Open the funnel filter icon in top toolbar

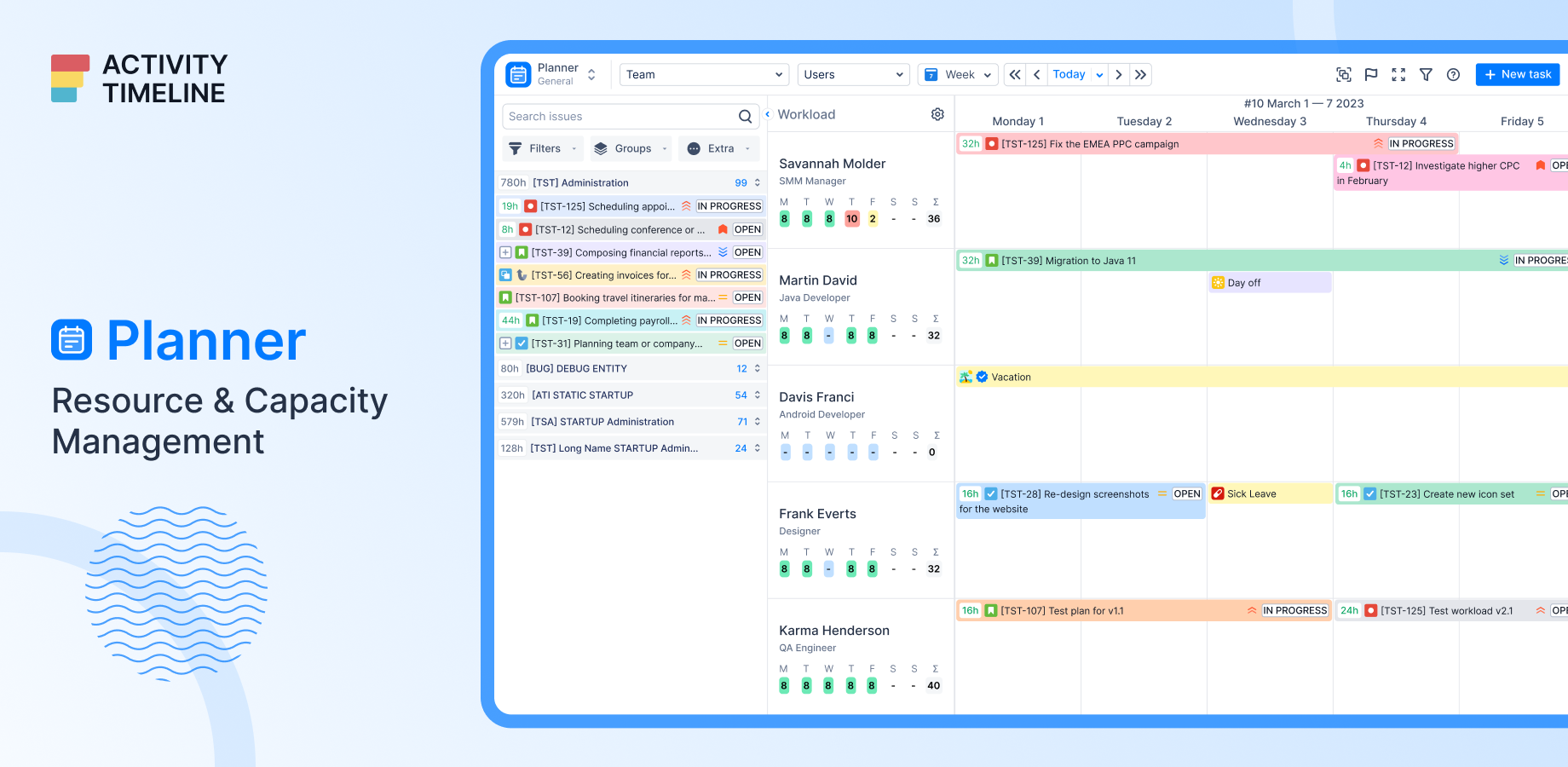(1426, 75)
